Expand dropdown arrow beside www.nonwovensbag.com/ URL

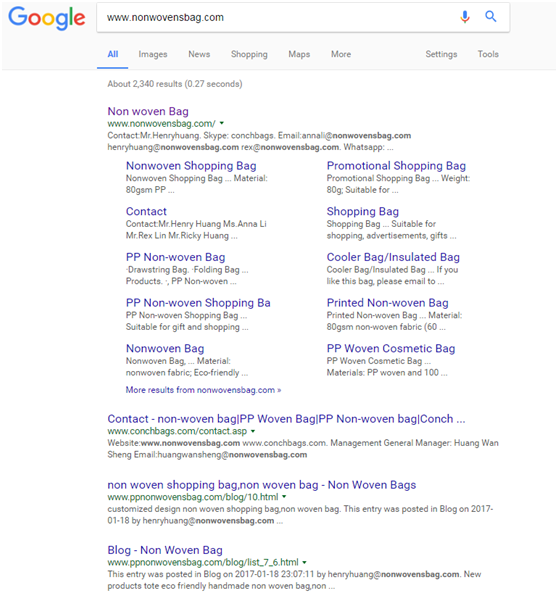point(222,123)
